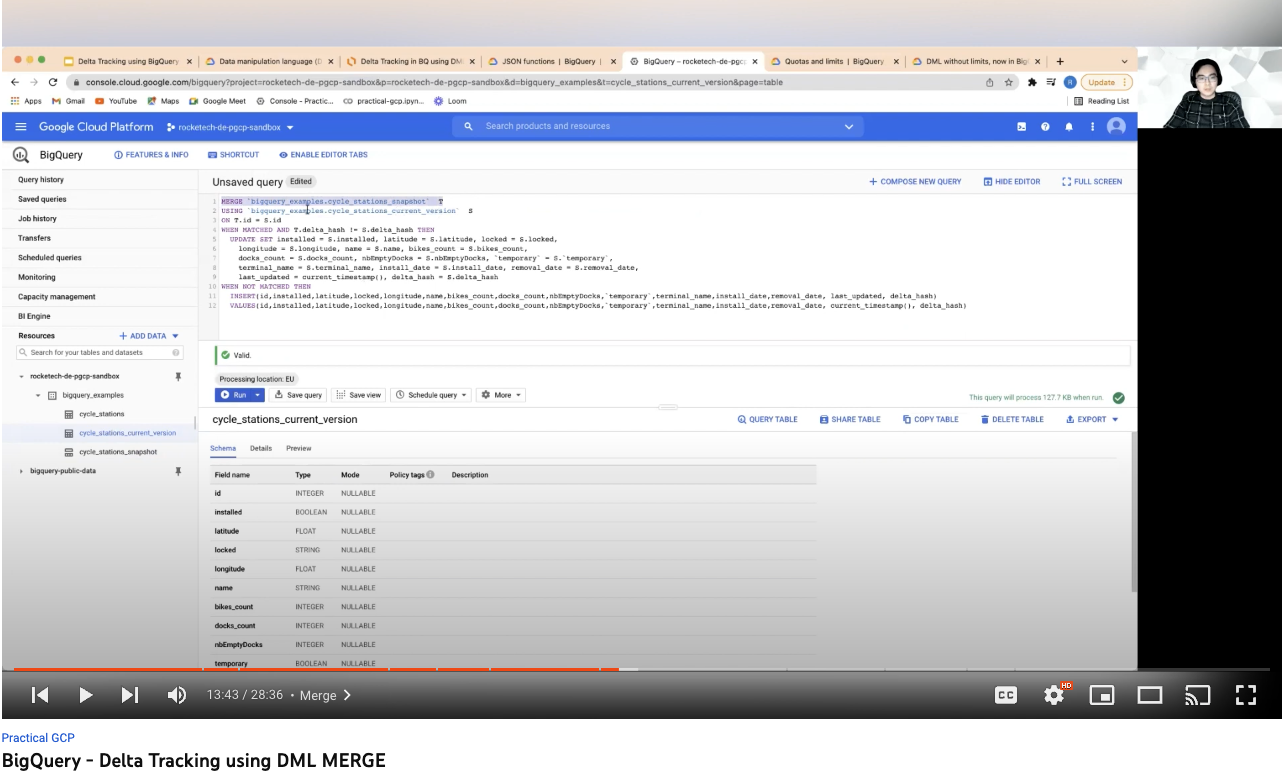Viewport: 1286px width, 779px height.
Task: Open Saved queries in sidebar
Action: (42, 199)
